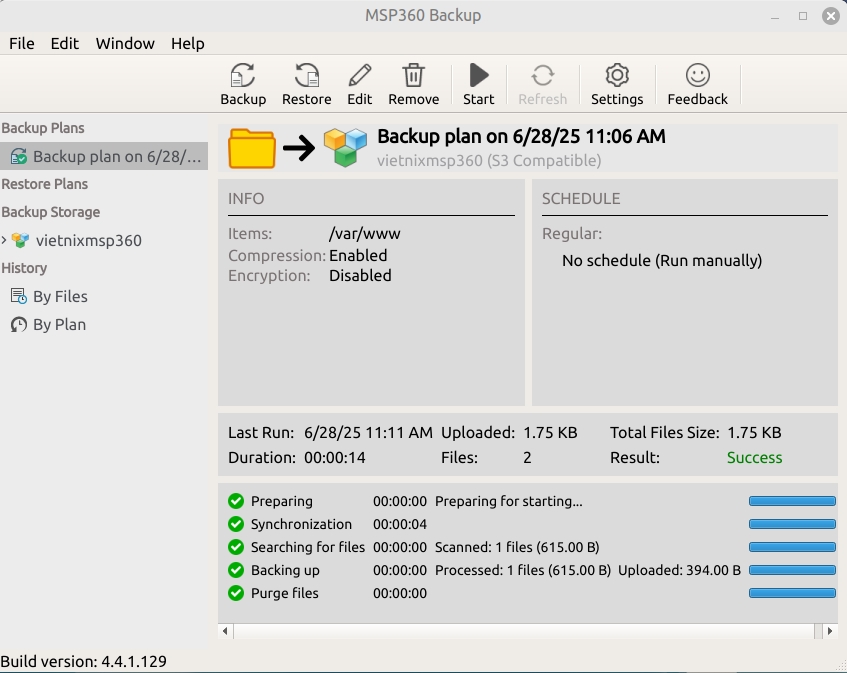Image resolution: width=847 pixels, height=673 pixels.
Task: Click the Compression 'Enabled' value
Action: [x=358, y=255]
